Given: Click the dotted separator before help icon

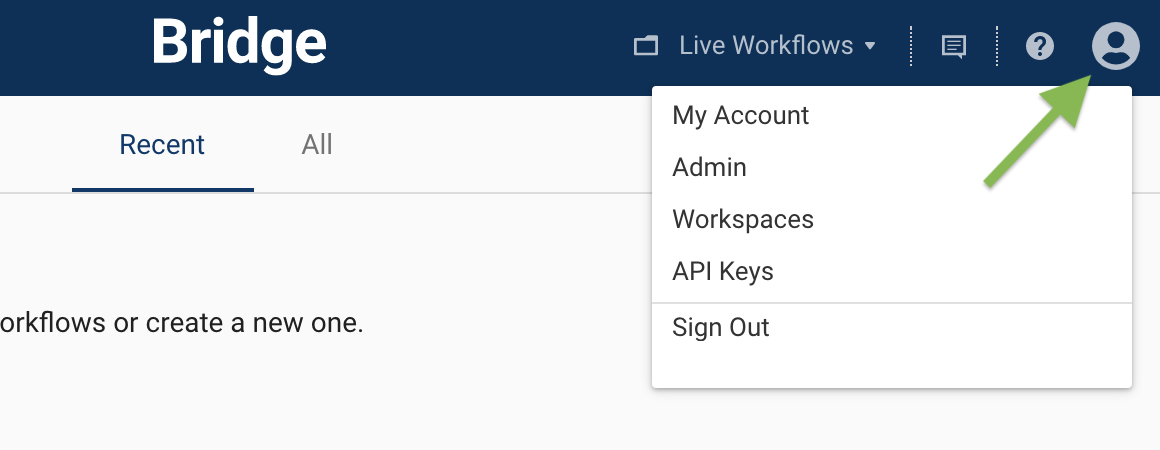Looking at the screenshot, I should tap(997, 46).
